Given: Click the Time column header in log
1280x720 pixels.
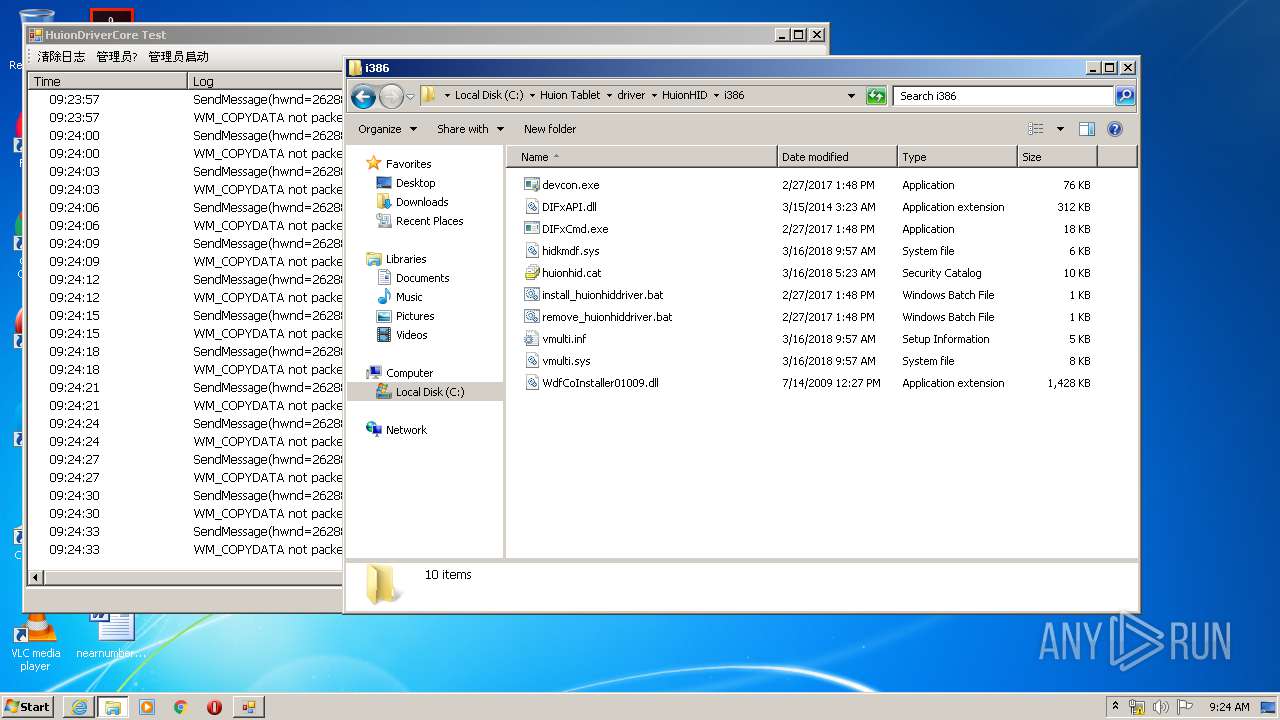Looking at the screenshot, I should (x=108, y=81).
